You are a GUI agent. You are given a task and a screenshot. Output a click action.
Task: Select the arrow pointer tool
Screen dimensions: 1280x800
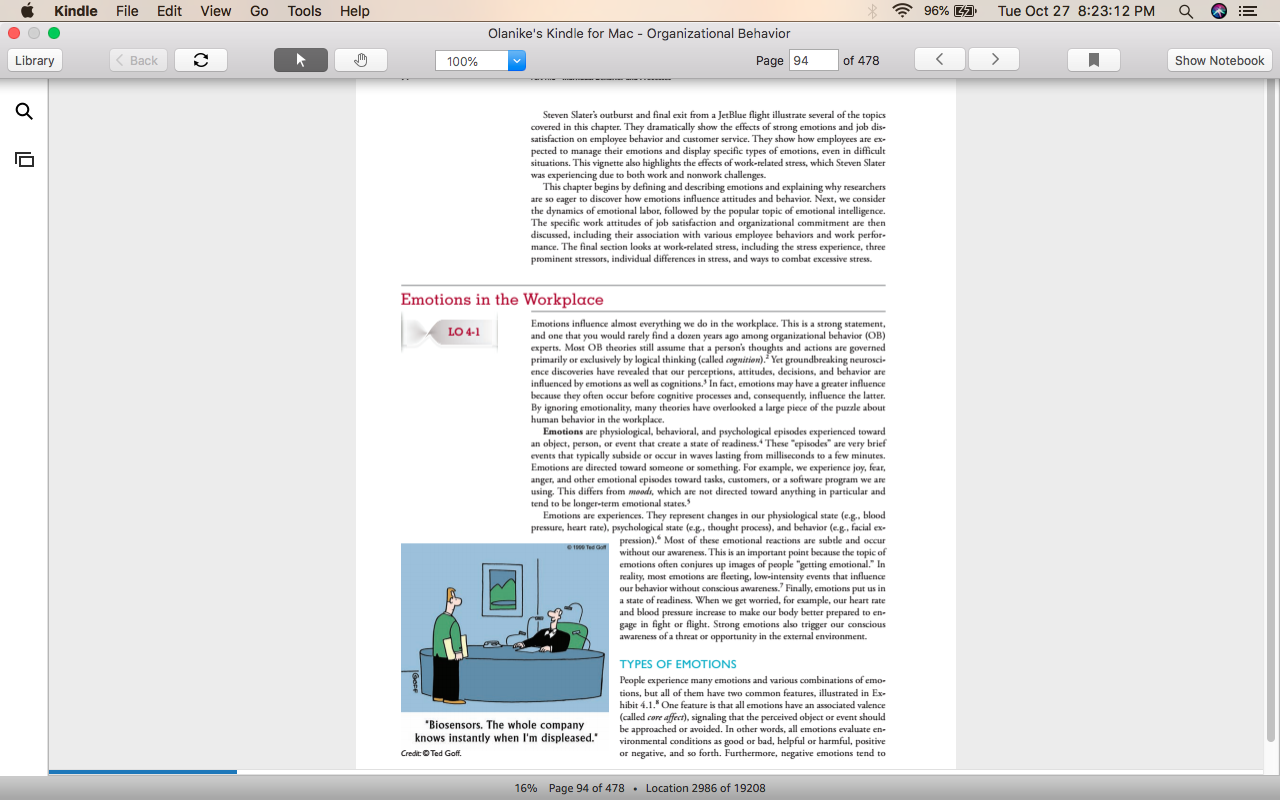[301, 60]
